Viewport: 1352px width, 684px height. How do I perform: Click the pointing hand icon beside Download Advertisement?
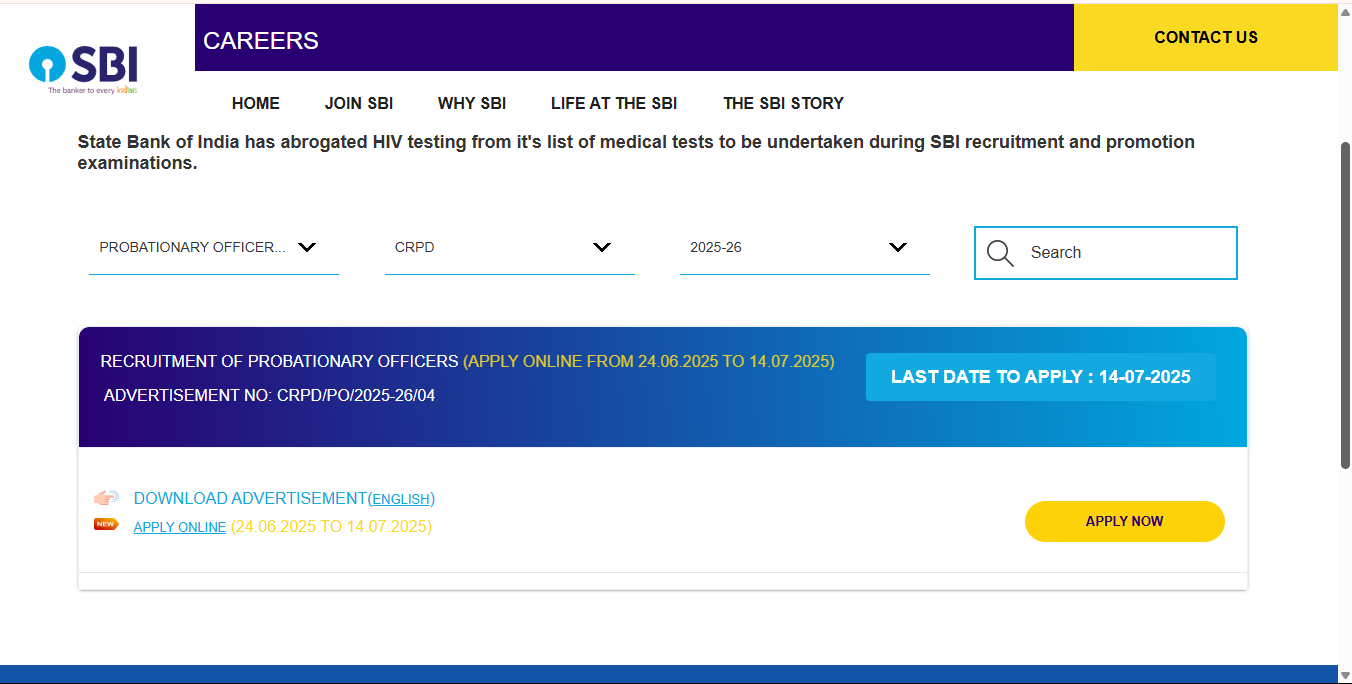pyautogui.click(x=106, y=498)
